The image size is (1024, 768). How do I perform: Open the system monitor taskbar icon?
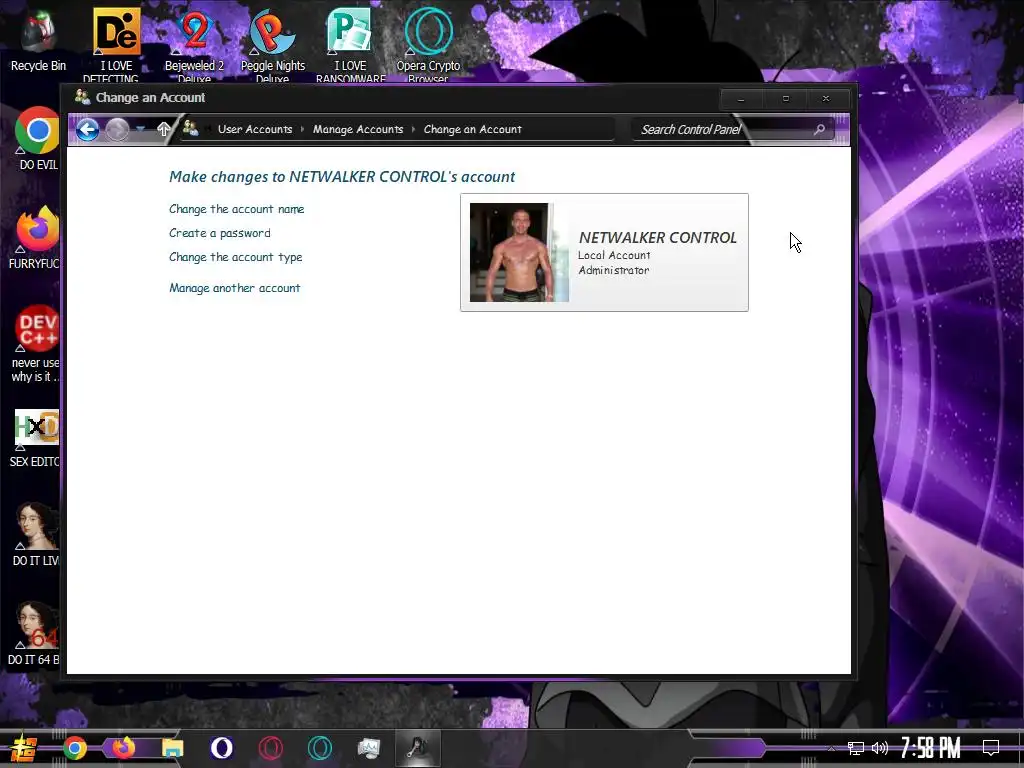click(x=369, y=748)
